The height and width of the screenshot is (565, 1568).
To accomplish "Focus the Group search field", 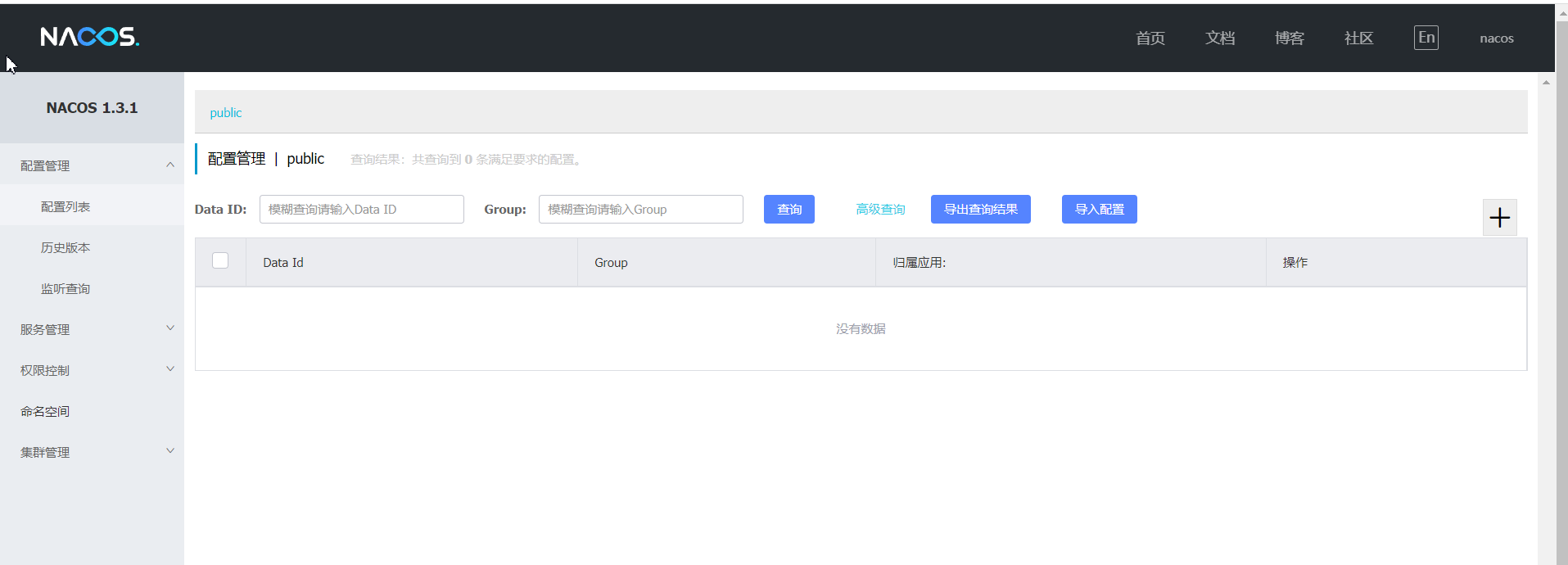I will point(641,210).
